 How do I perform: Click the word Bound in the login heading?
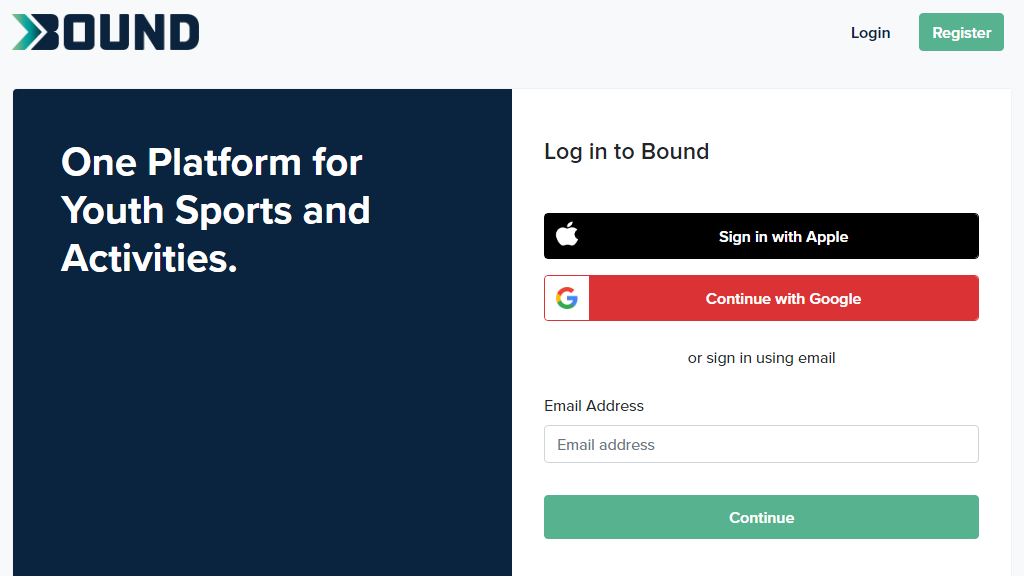[675, 152]
